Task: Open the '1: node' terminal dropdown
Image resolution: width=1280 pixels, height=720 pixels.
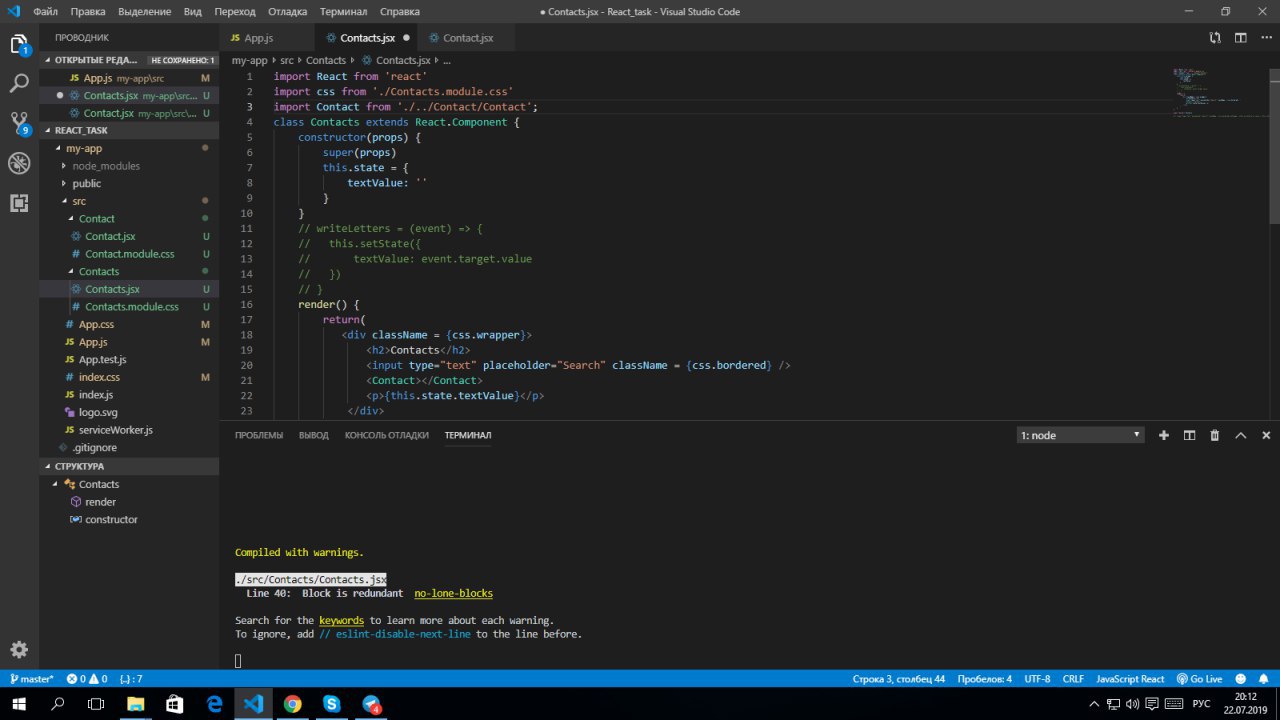Action: [1080, 435]
